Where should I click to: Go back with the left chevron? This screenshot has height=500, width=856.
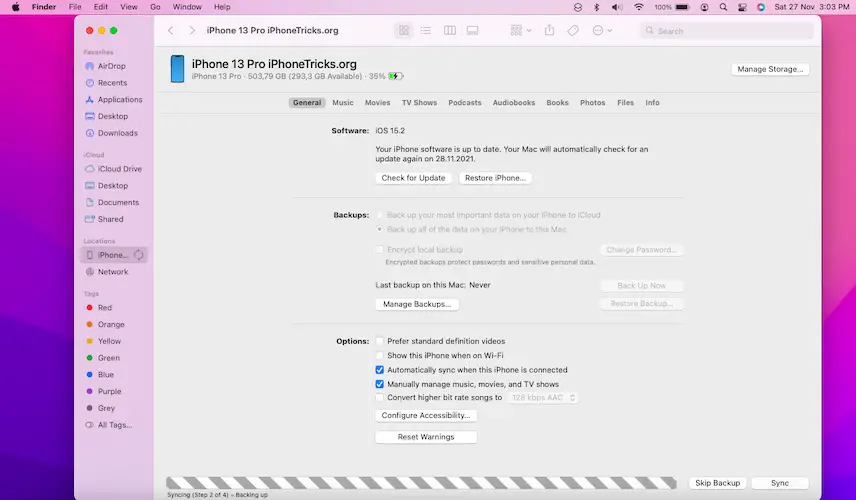(x=170, y=31)
